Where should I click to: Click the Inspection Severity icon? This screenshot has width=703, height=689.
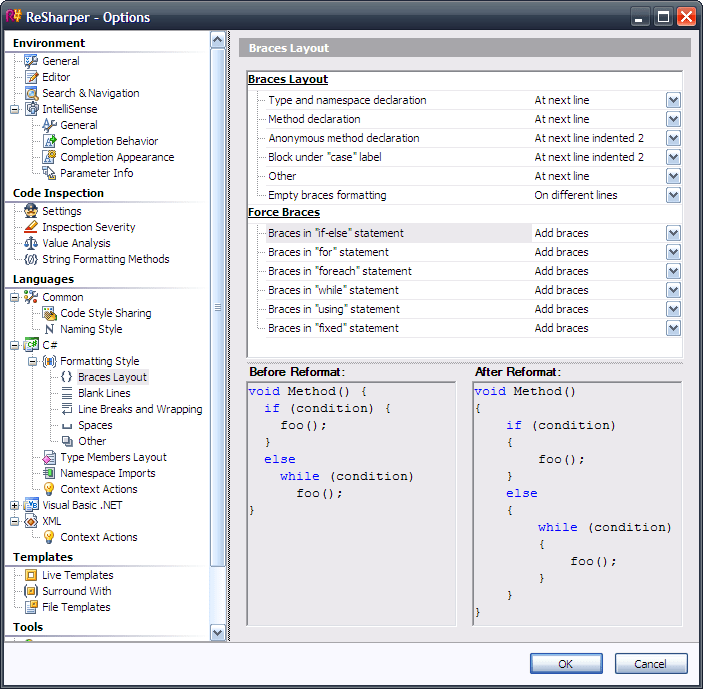click(31, 227)
